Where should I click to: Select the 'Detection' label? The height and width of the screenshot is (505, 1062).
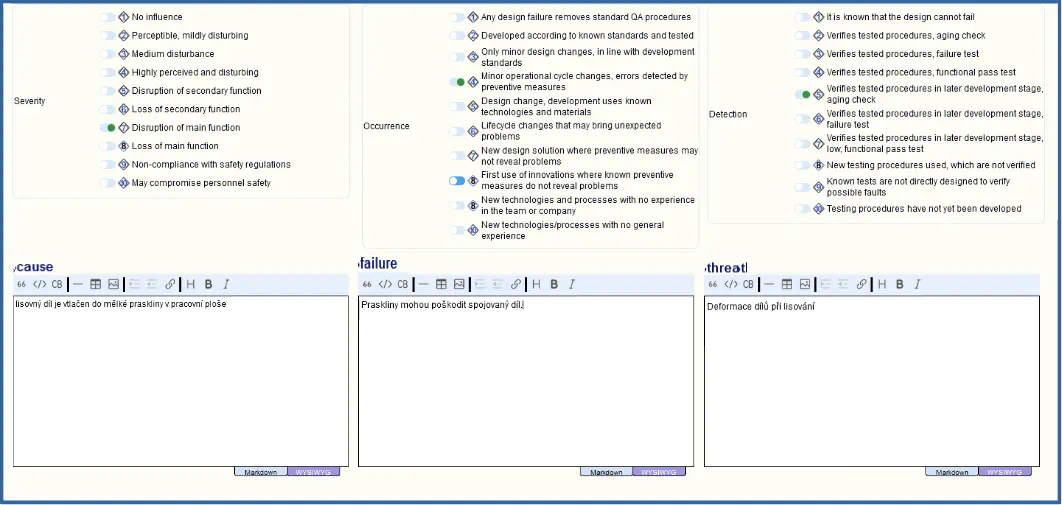728,114
